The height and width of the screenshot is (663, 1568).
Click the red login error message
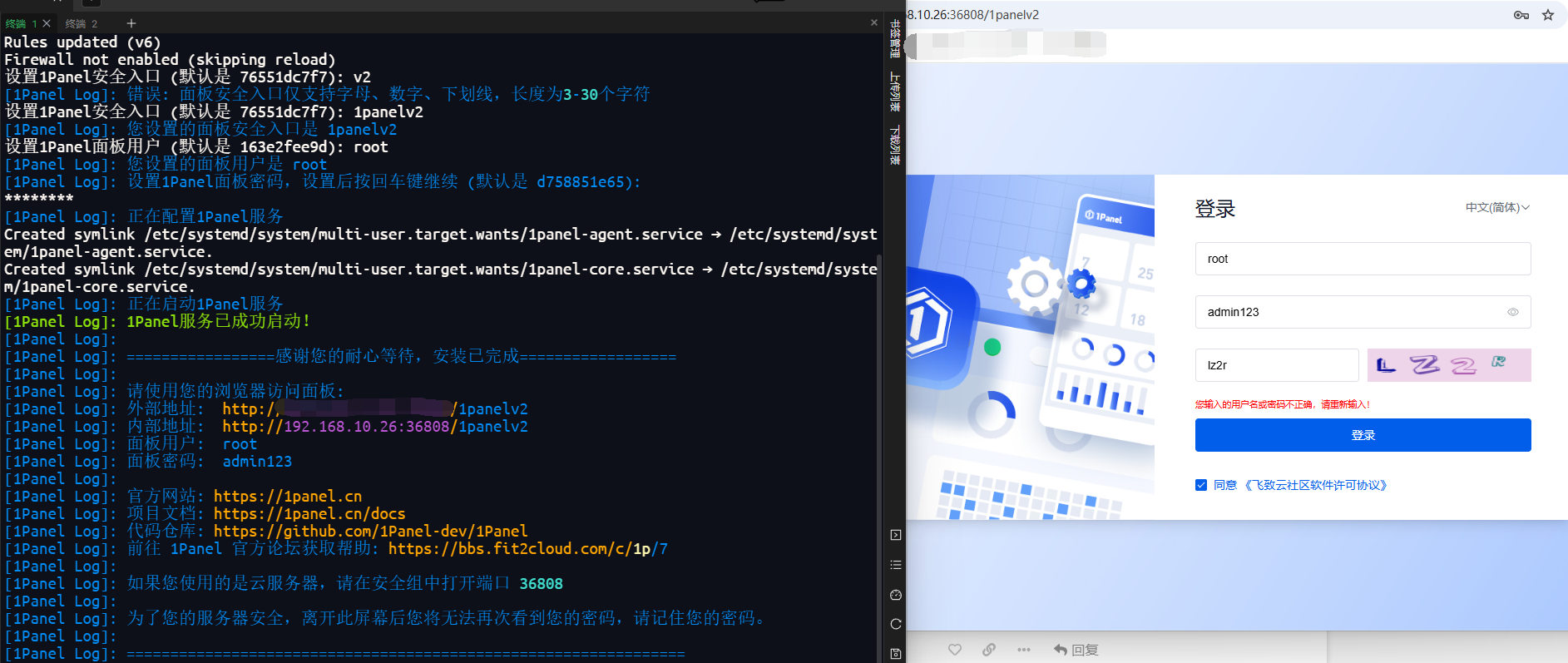point(1282,404)
